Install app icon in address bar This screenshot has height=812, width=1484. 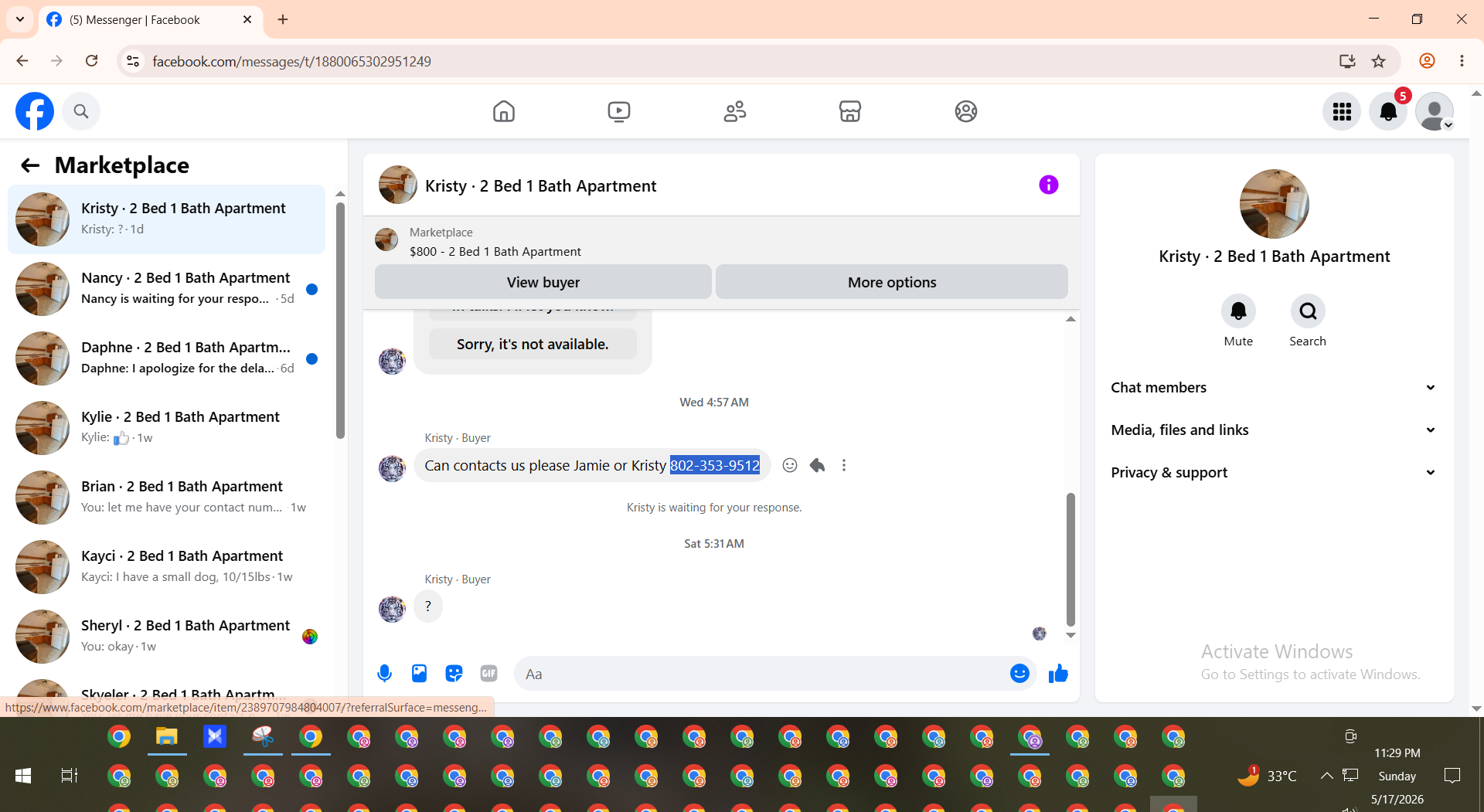pos(1347,61)
